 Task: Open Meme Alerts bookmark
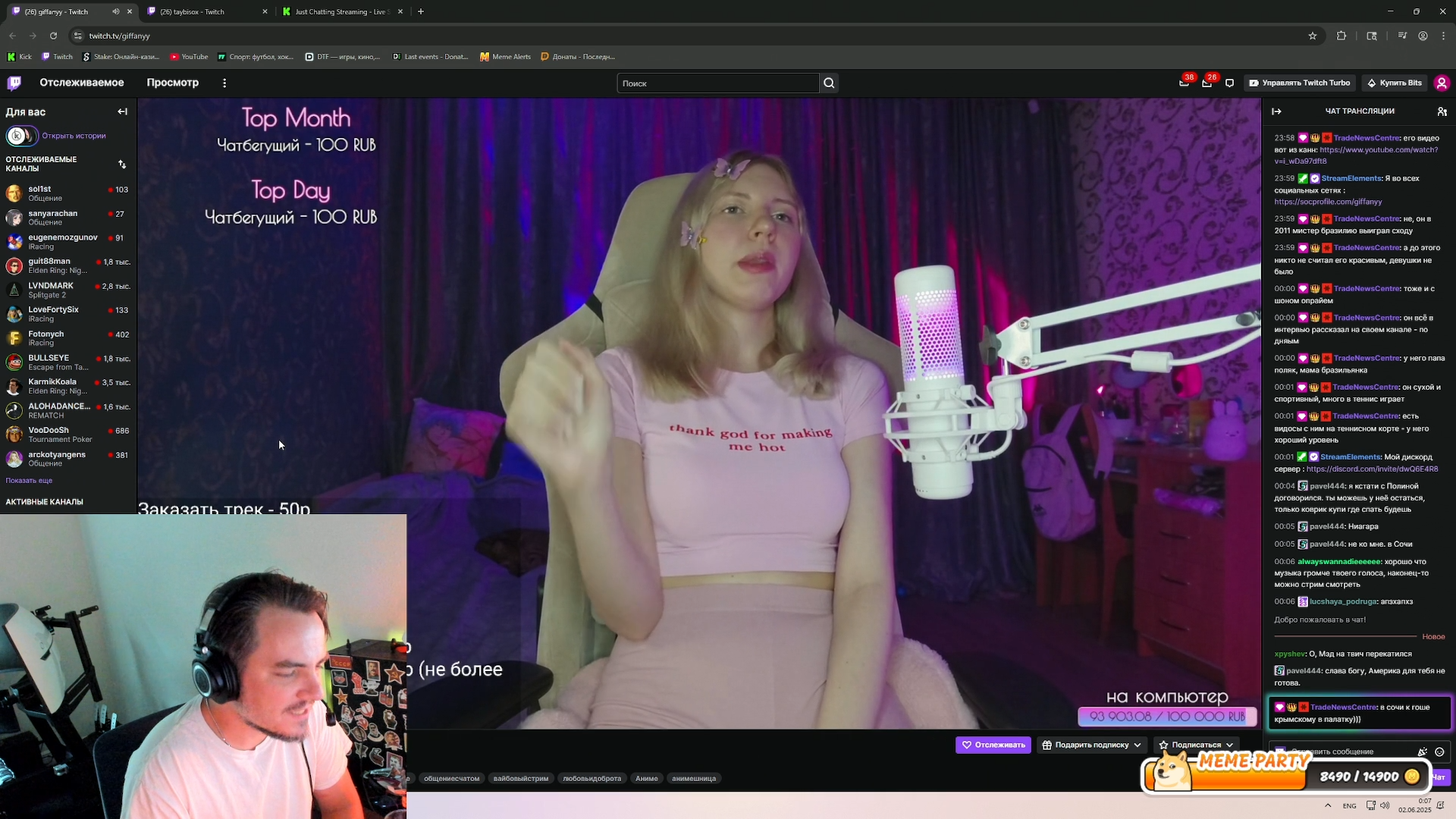(506, 57)
